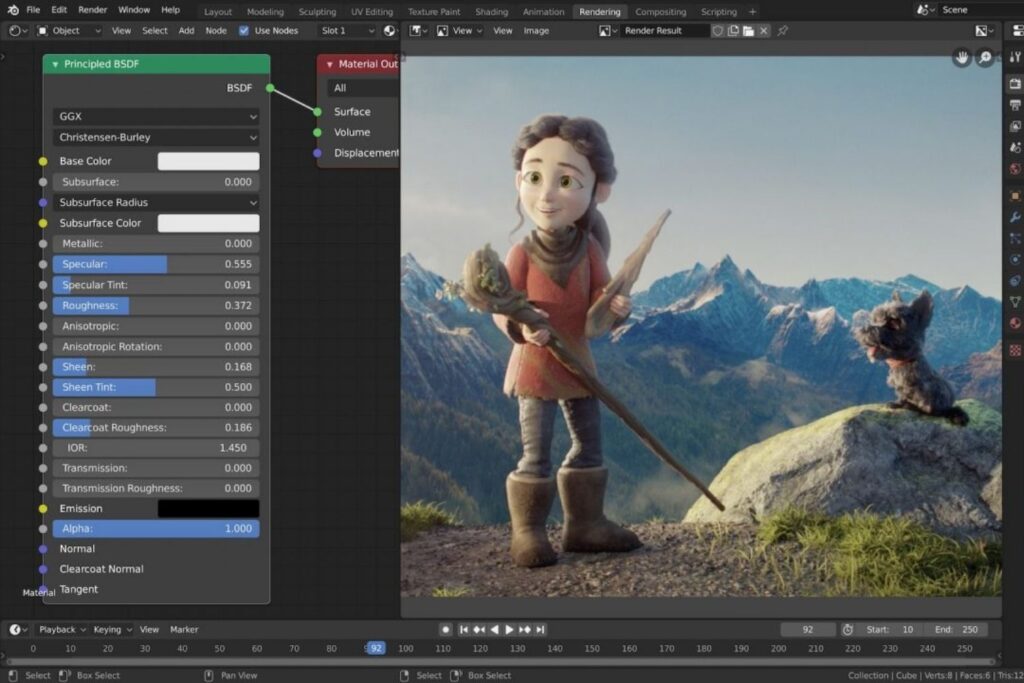1024x683 pixels.
Task: Open the Slot 1 material dropdown
Action: click(347, 31)
